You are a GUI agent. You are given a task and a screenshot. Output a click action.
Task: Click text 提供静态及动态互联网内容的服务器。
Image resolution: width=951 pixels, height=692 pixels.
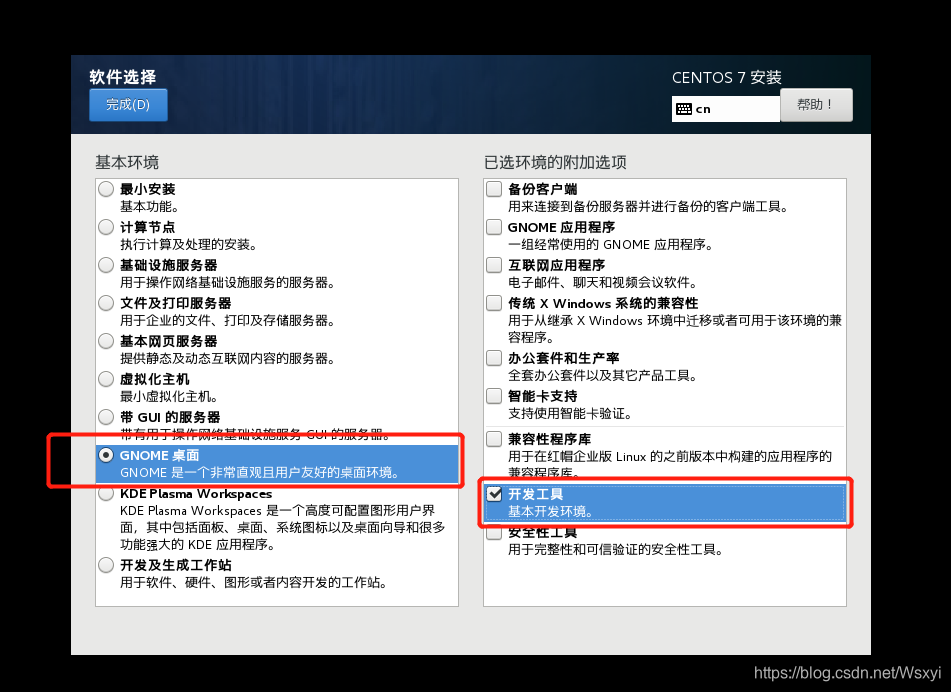click(227, 358)
